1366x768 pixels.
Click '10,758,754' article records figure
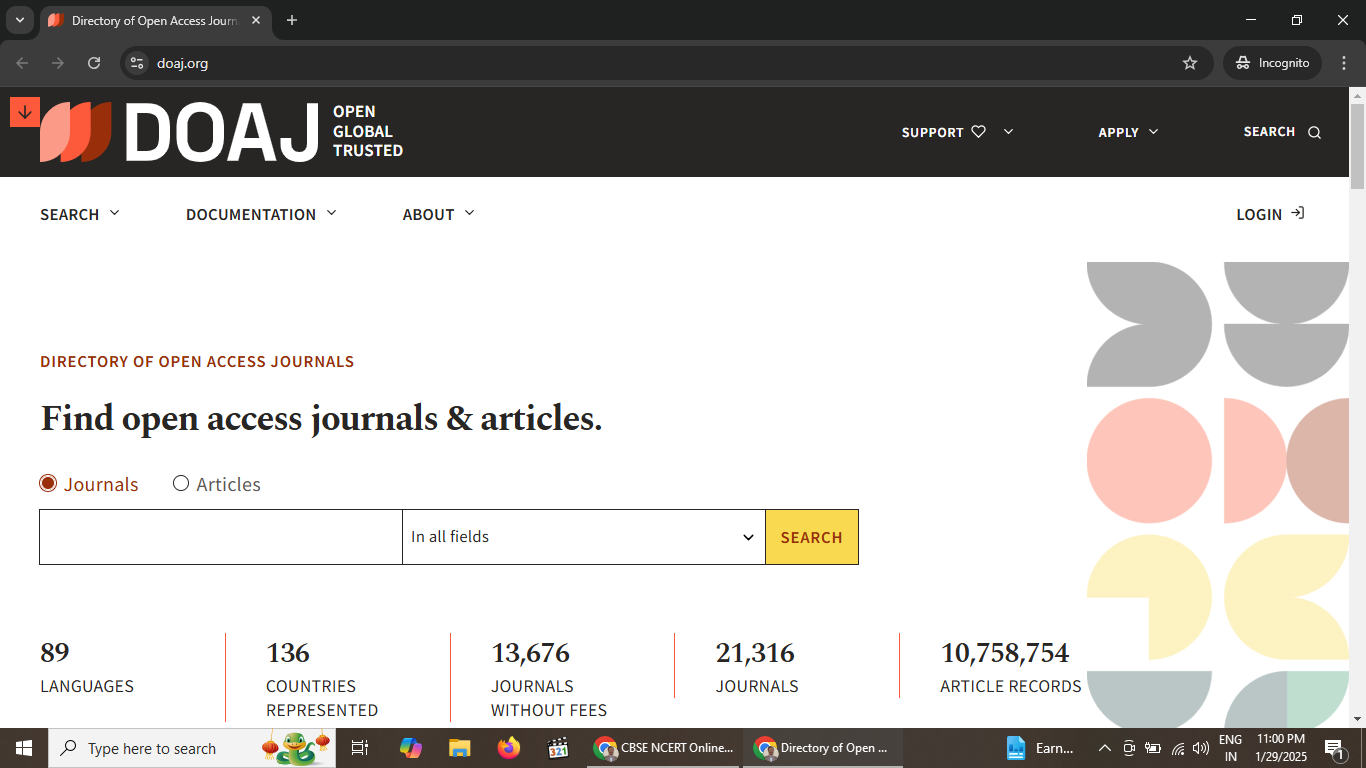pyautogui.click(x=1005, y=653)
